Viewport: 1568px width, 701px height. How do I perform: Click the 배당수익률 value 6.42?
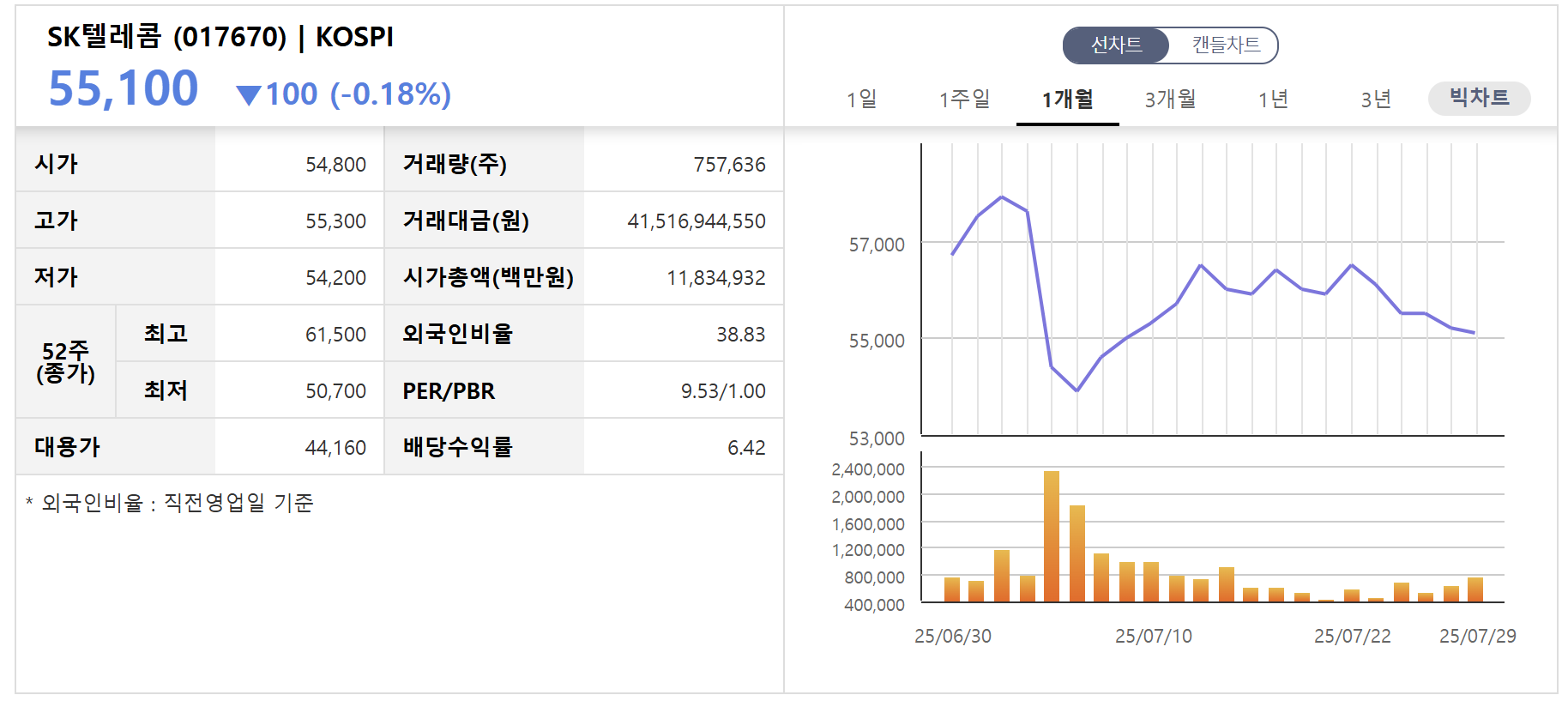pos(746,447)
